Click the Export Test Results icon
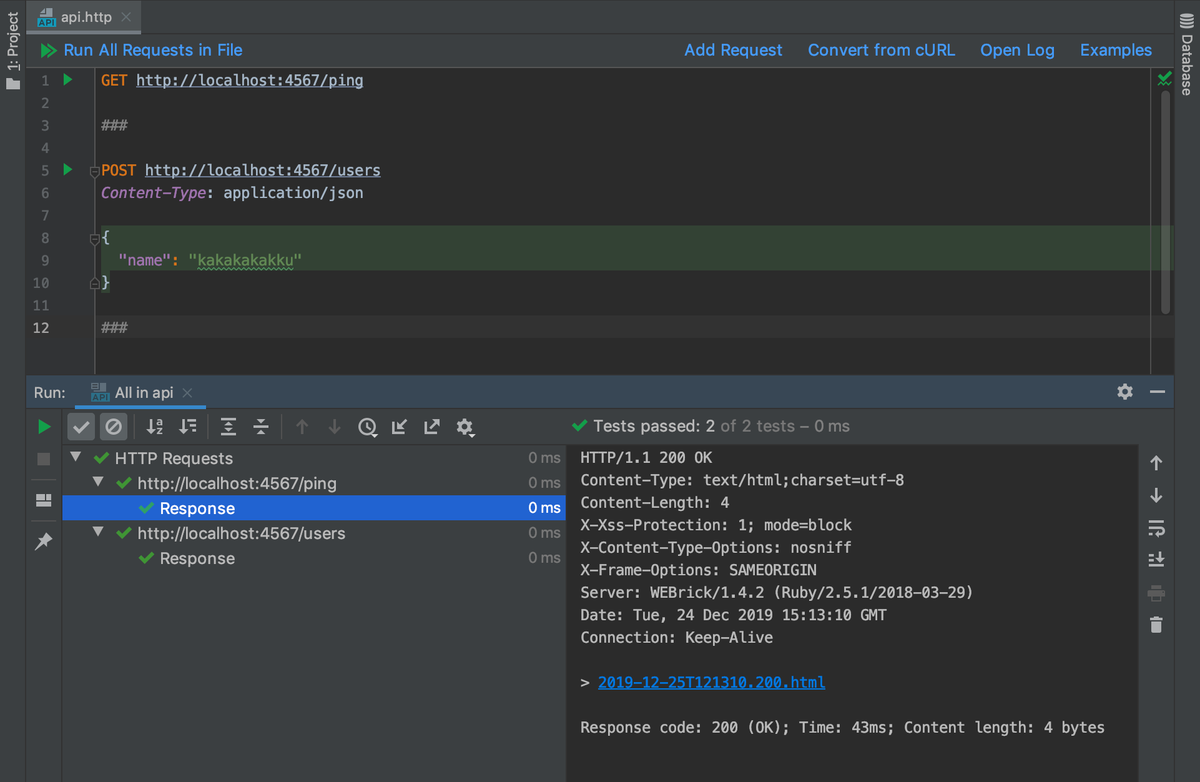 (x=431, y=427)
